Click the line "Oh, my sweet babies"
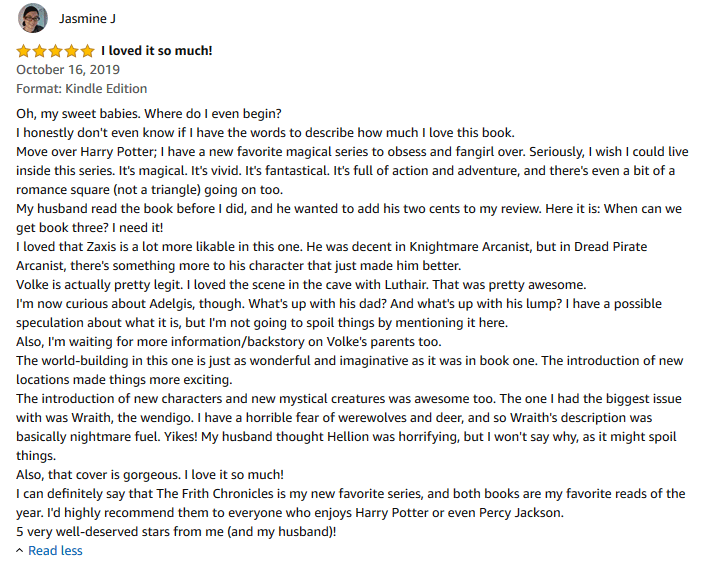720x568 pixels. (x=150, y=113)
